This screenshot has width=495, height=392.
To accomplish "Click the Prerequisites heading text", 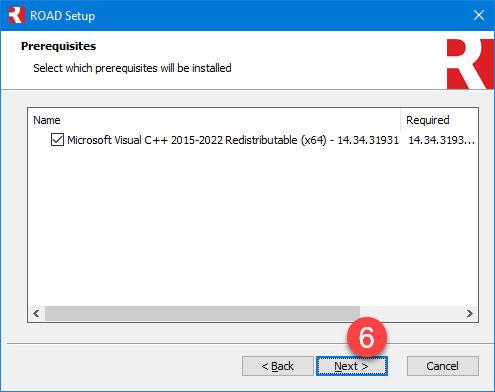I will [58, 46].
